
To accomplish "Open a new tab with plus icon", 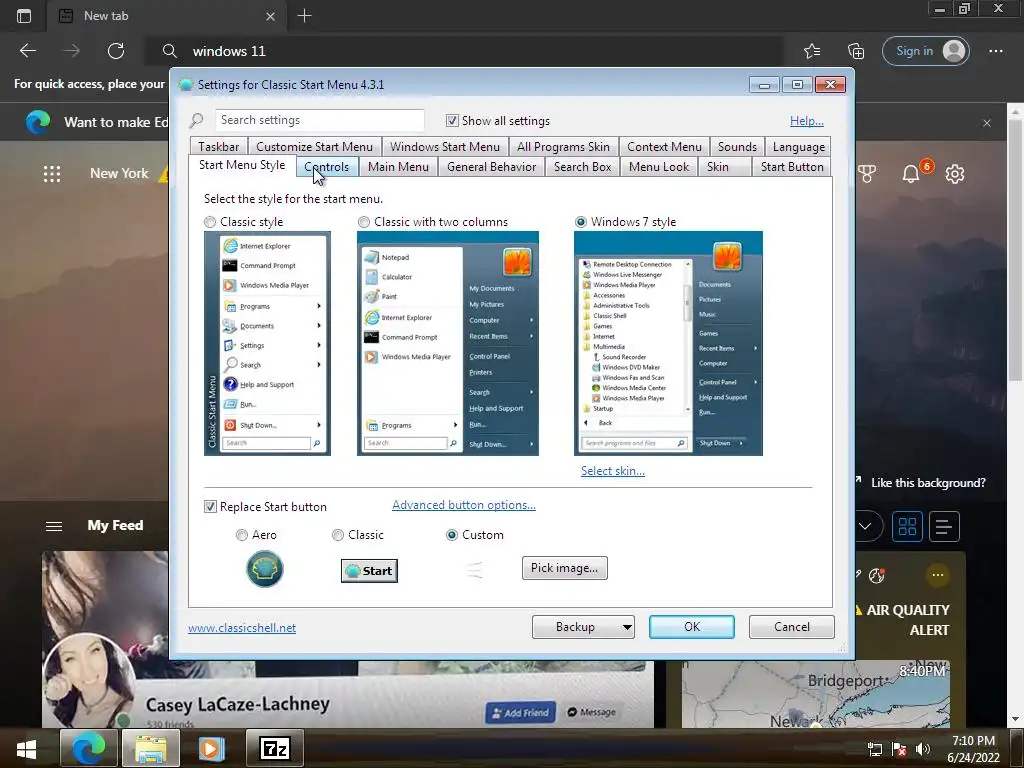I will click(304, 16).
